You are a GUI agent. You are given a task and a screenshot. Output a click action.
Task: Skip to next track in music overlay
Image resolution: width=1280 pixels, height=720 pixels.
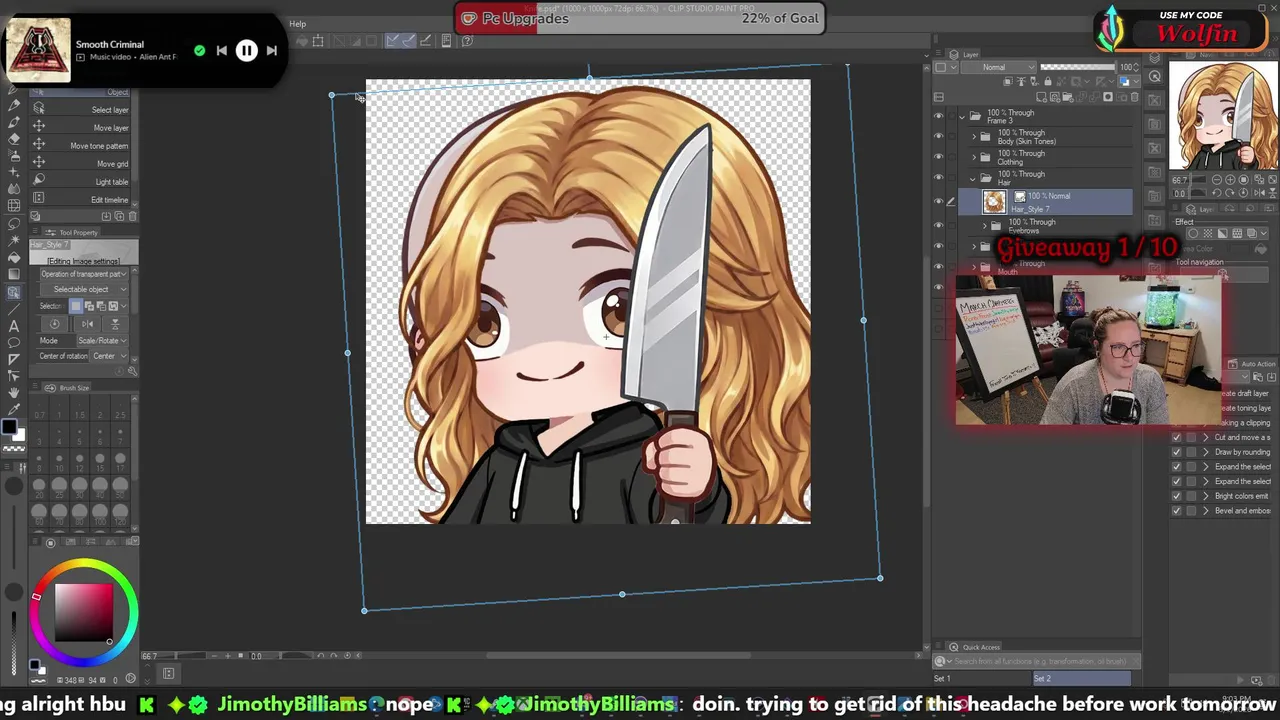(x=271, y=51)
